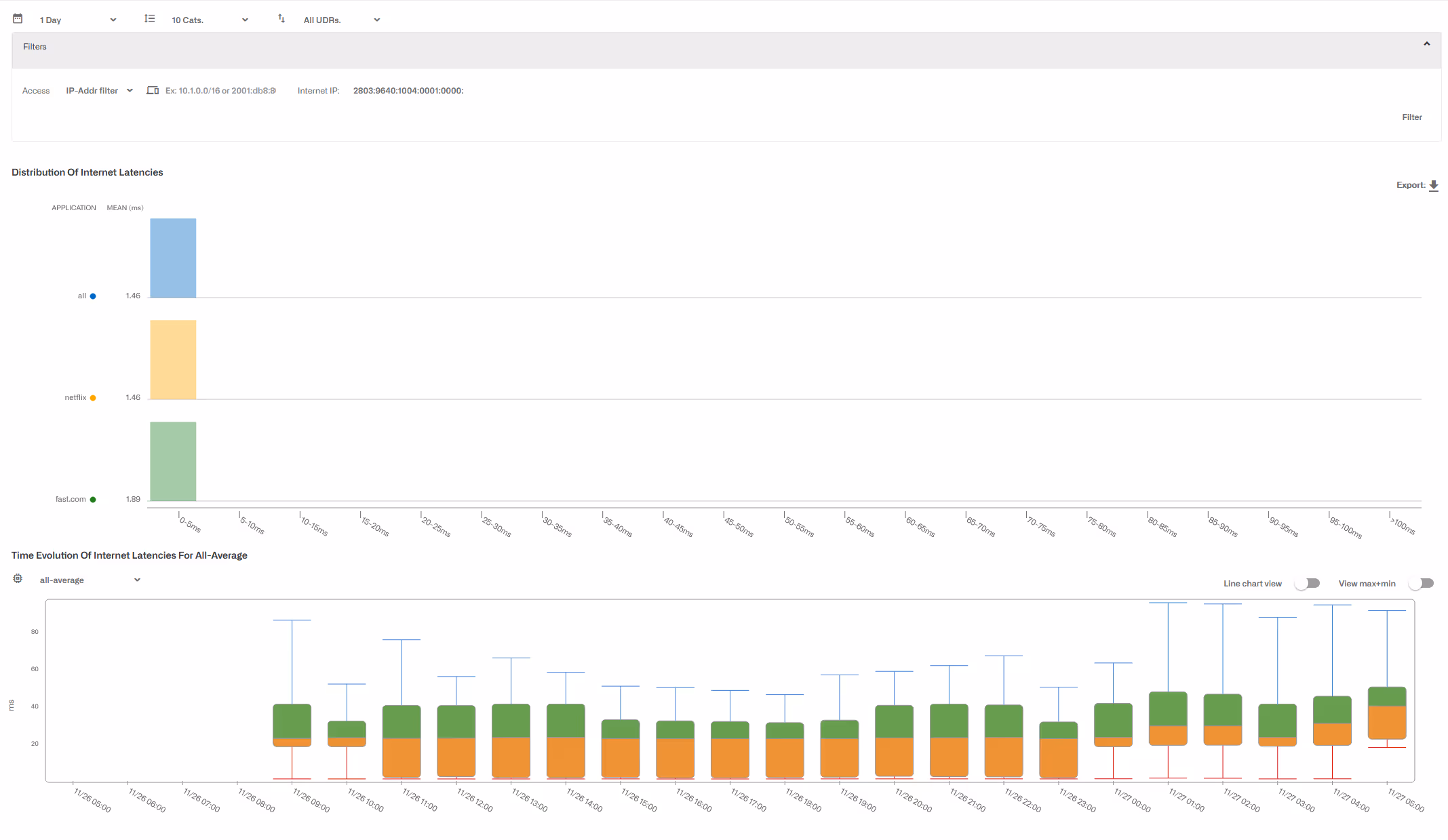1448x840 pixels.
Task: Click the green dot next to fast.com
Action: [93, 500]
